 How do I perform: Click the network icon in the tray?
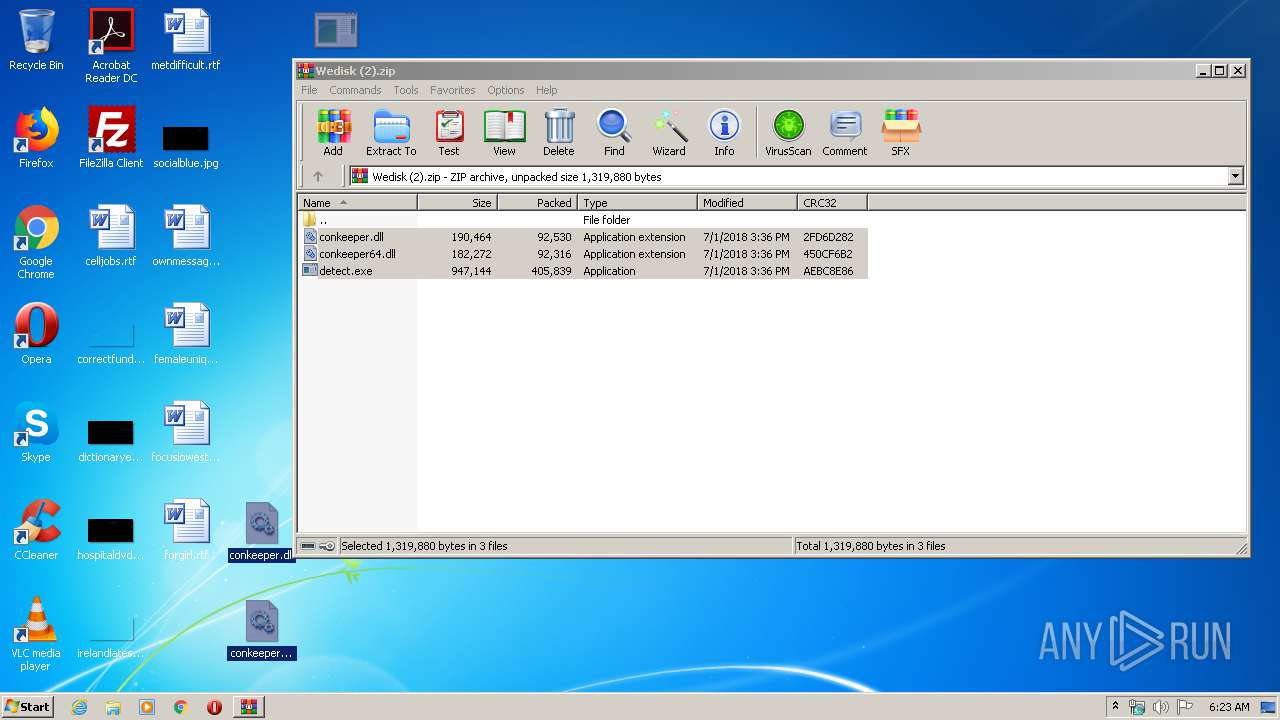[x=1138, y=707]
